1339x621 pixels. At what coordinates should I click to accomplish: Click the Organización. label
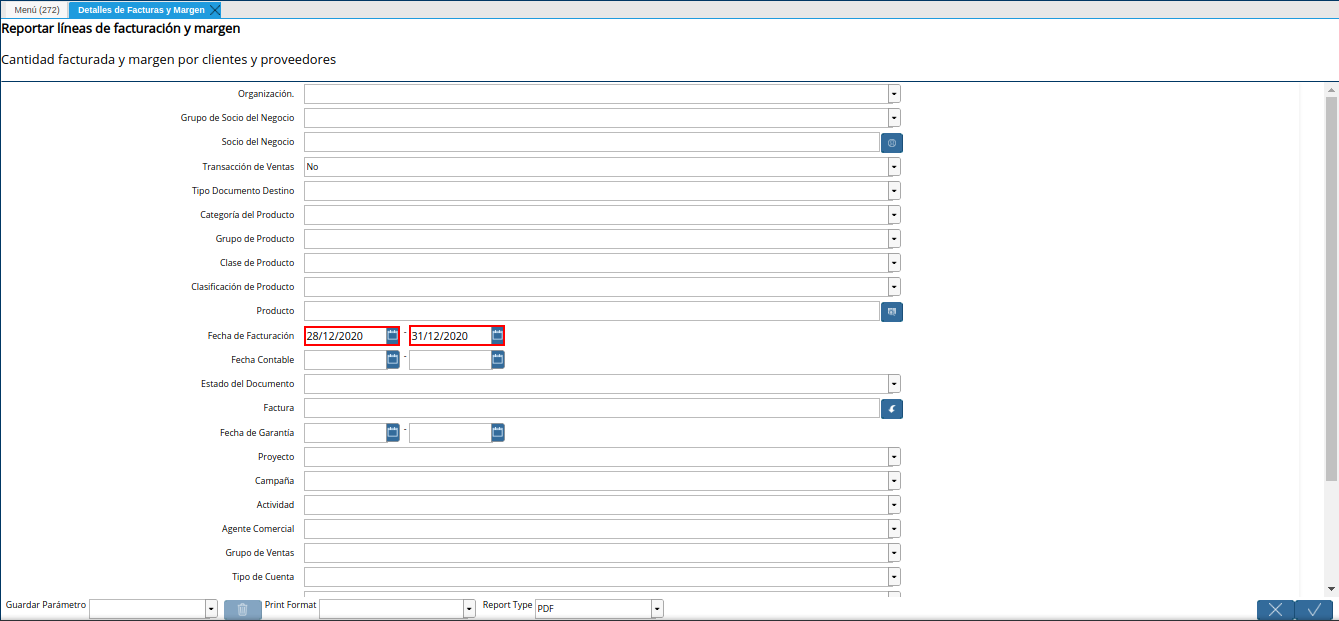coord(266,94)
